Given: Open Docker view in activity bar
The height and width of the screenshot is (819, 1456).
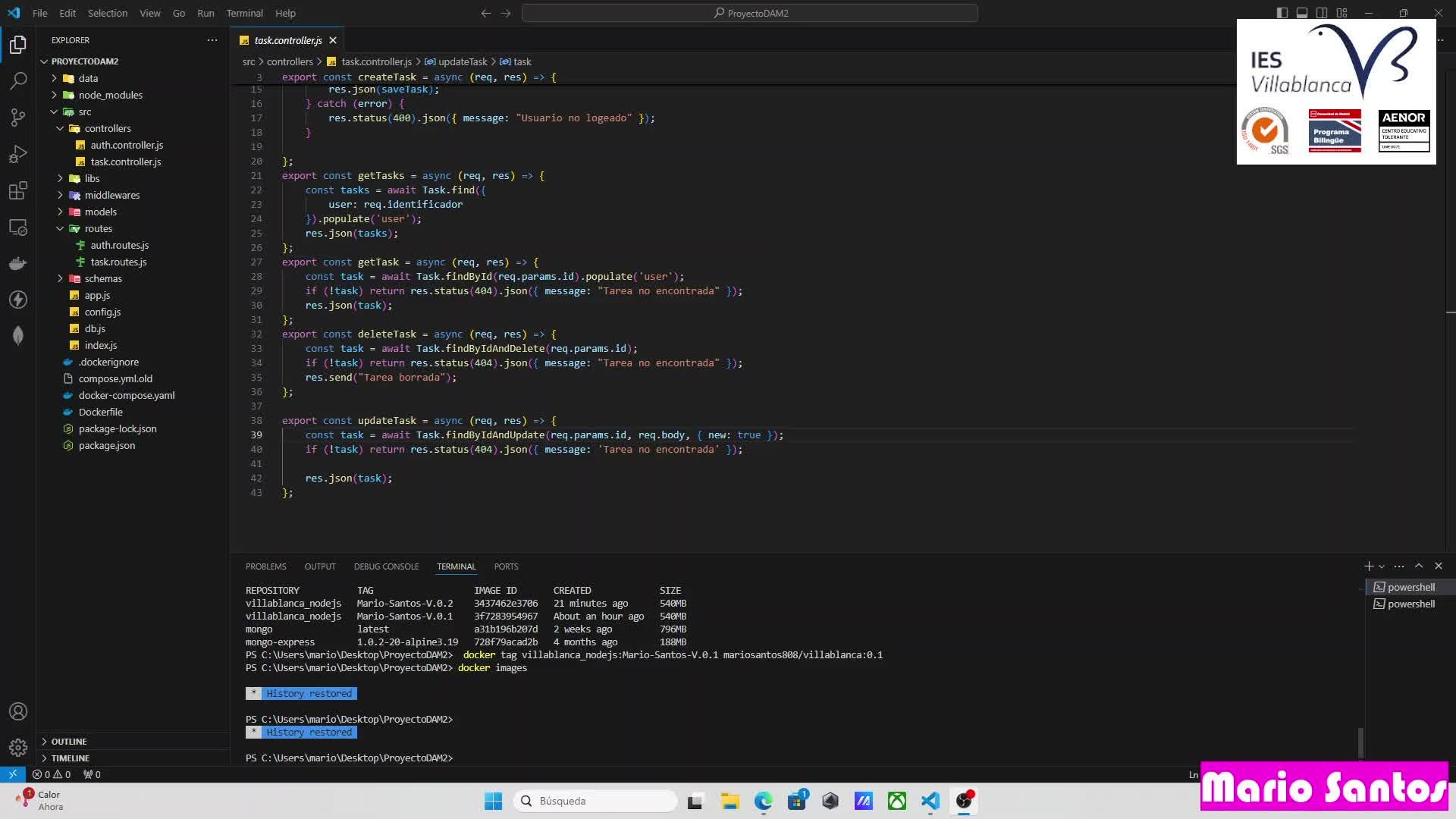Looking at the screenshot, I should point(18,263).
